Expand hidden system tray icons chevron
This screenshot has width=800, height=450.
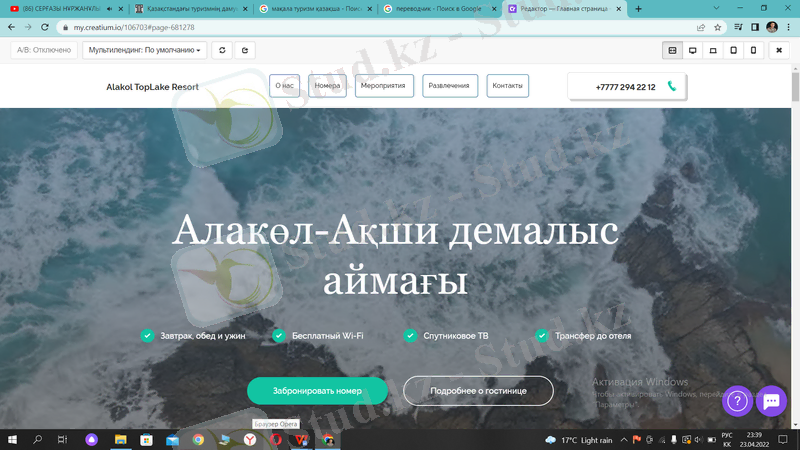(x=624, y=439)
